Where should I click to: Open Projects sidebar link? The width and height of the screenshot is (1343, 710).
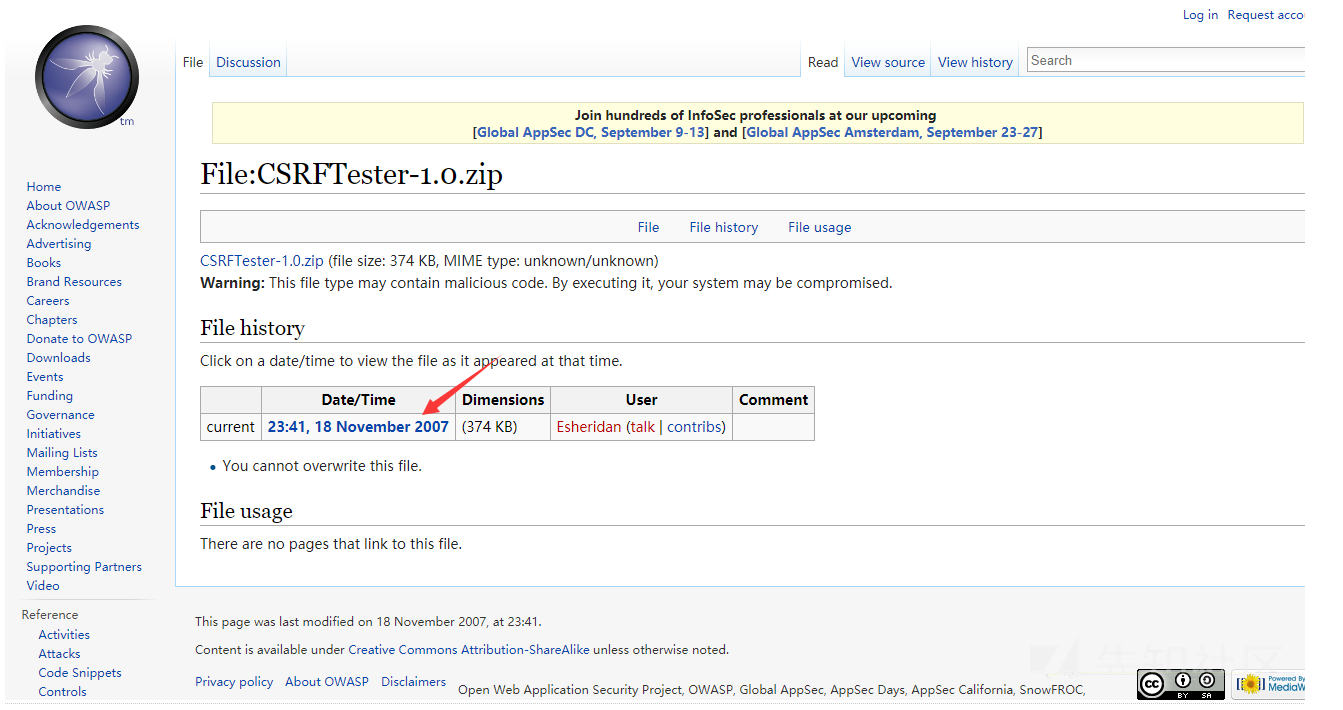[49, 548]
